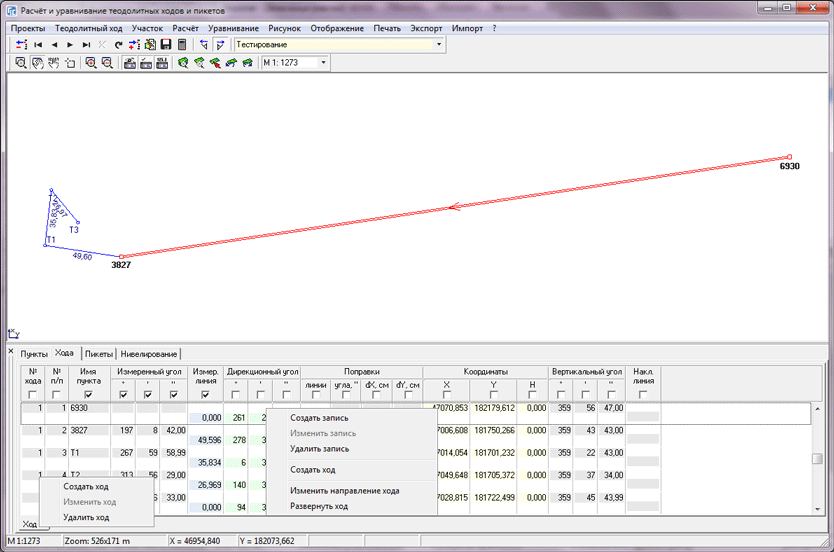Jump to the first record with the skip-to-start arrow
The image size is (834, 552).
tap(38, 45)
